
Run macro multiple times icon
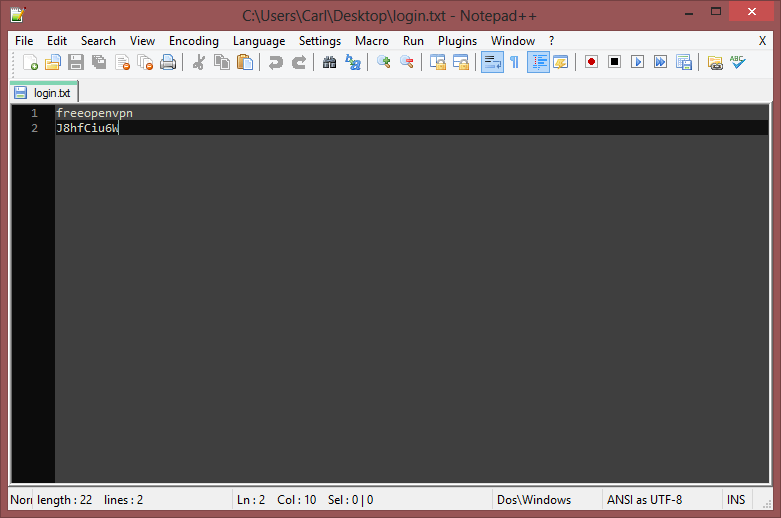click(660, 62)
